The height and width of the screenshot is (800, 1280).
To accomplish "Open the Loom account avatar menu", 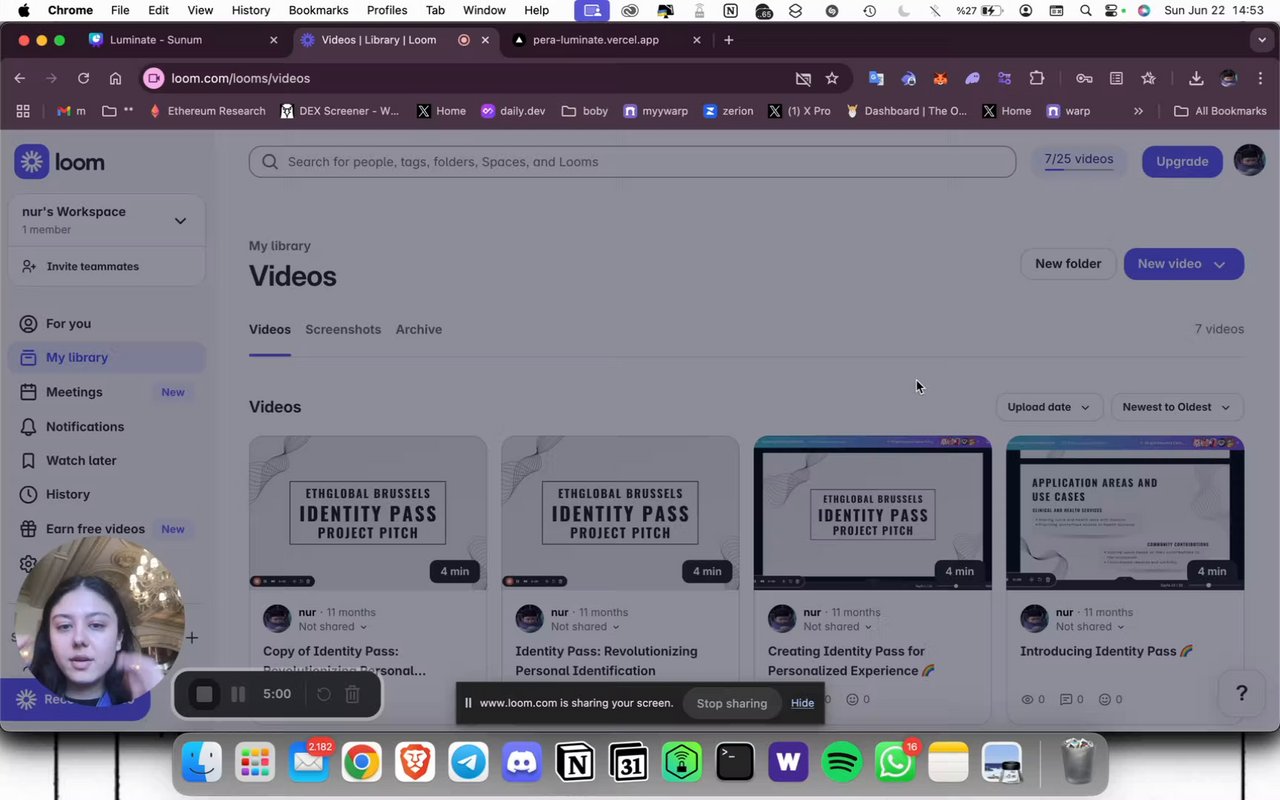I will tap(1249, 160).
